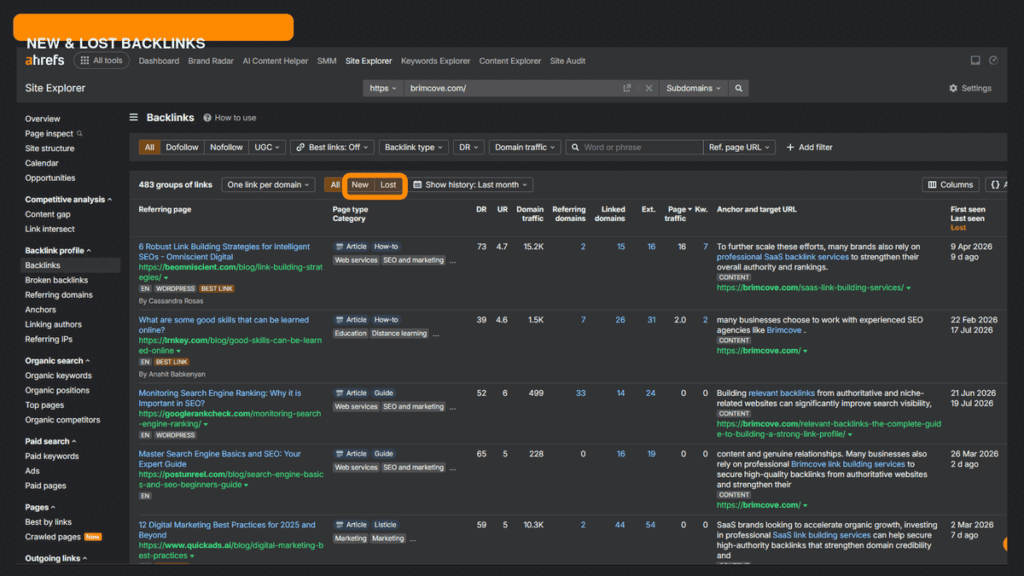Click the Ahrefs logo

[x=44, y=61]
